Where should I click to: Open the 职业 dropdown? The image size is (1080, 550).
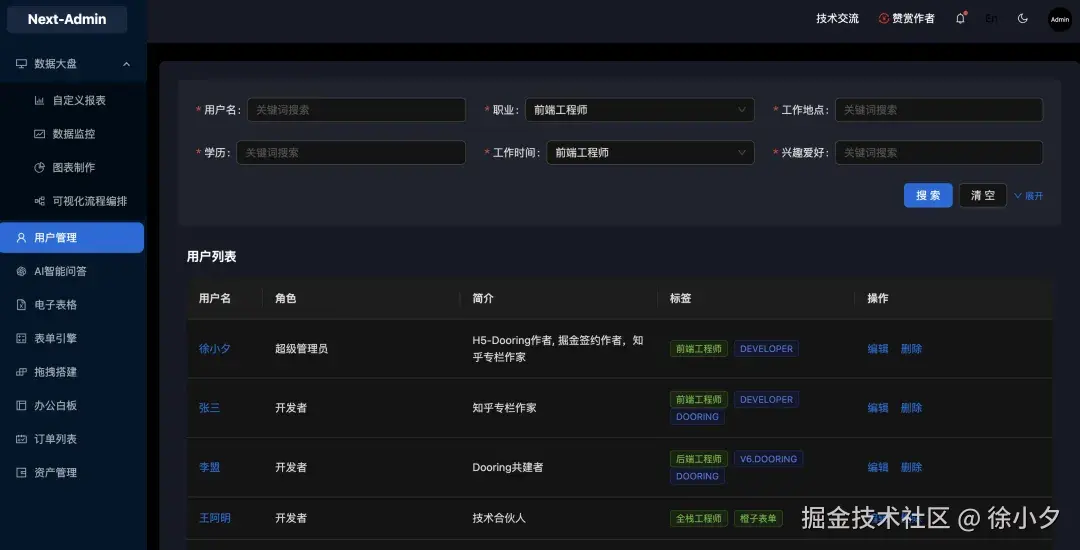(639, 110)
